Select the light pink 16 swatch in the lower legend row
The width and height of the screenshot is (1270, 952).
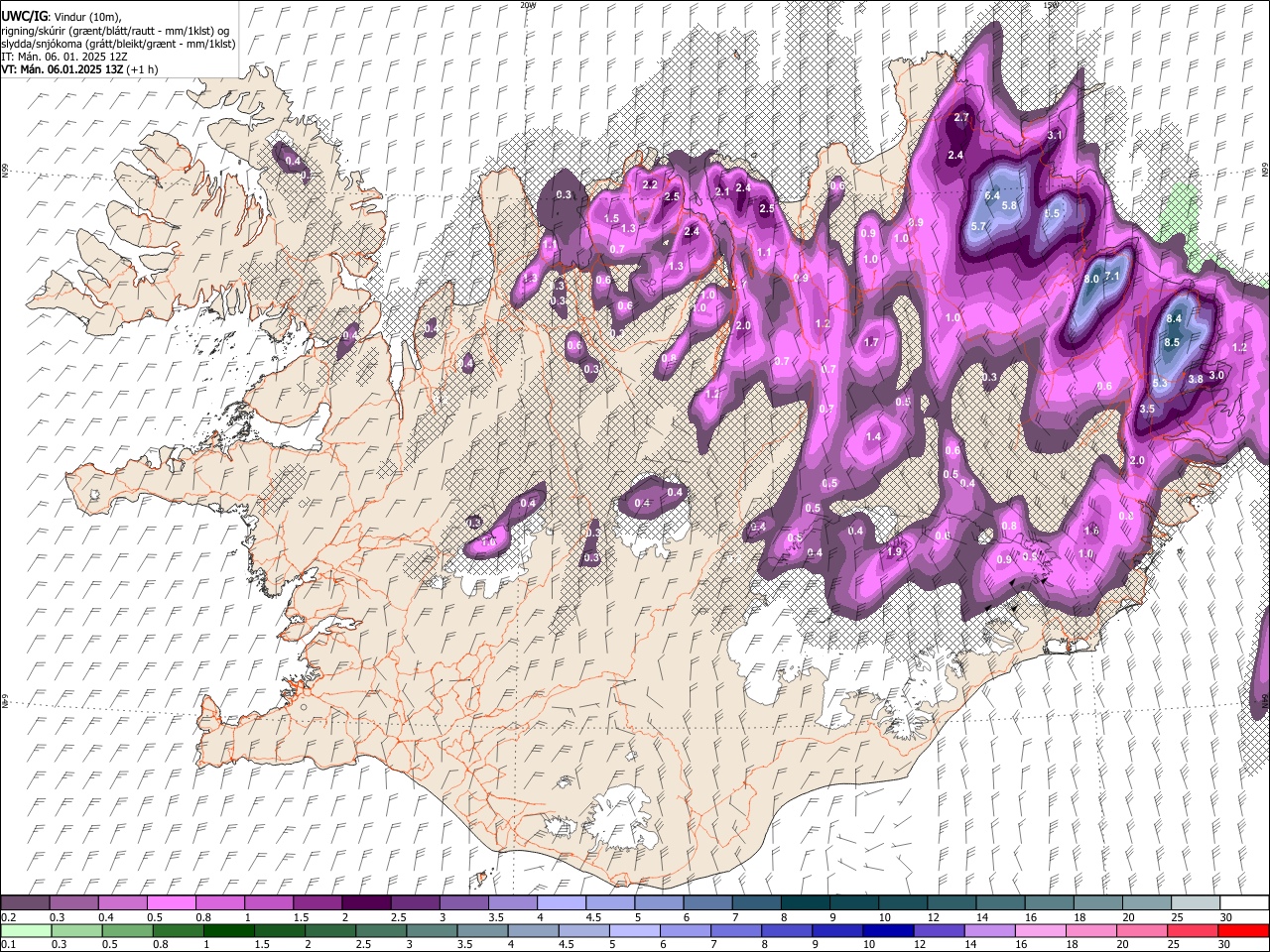(x=1040, y=930)
